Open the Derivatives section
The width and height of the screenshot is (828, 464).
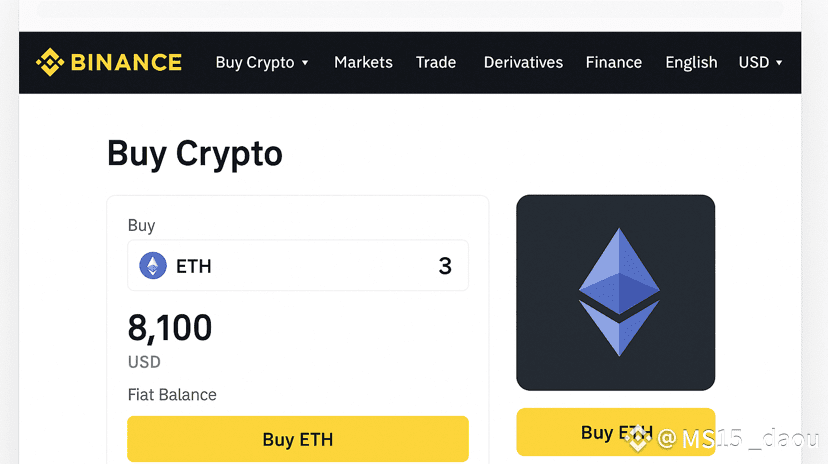pyautogui.click(x=523, y=62)
